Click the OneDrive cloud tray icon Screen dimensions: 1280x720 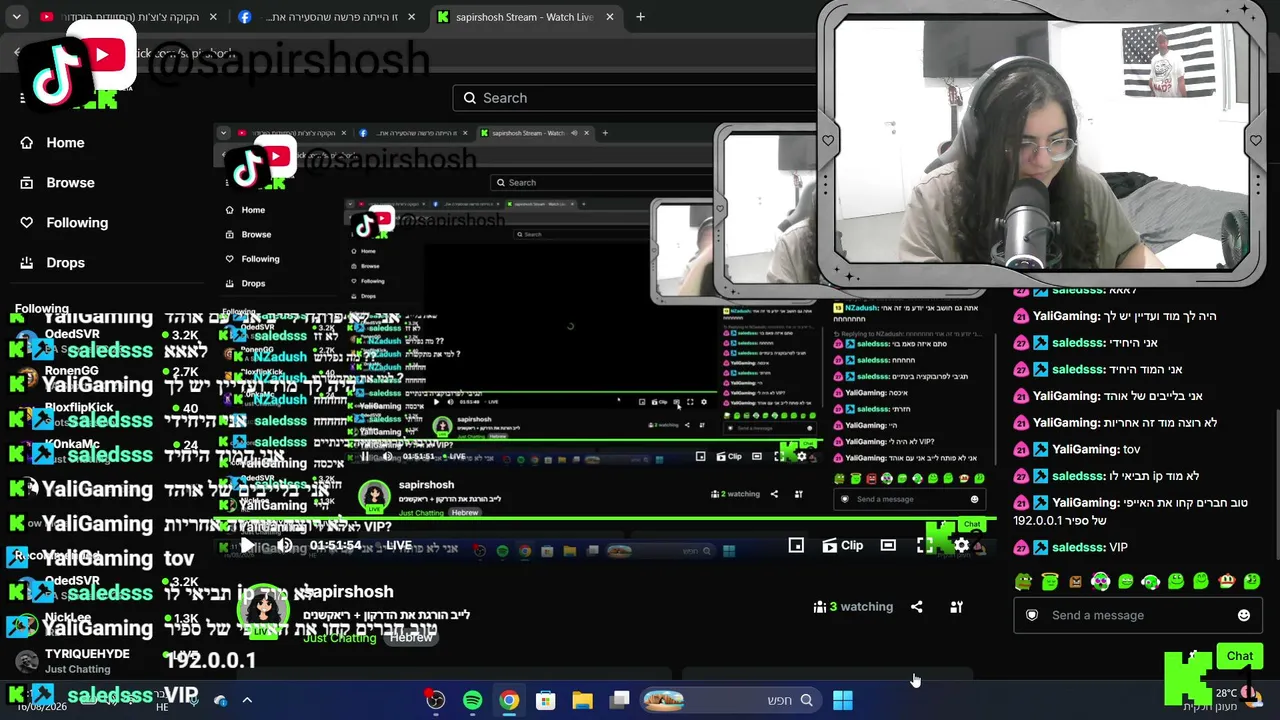coord(220,700)
